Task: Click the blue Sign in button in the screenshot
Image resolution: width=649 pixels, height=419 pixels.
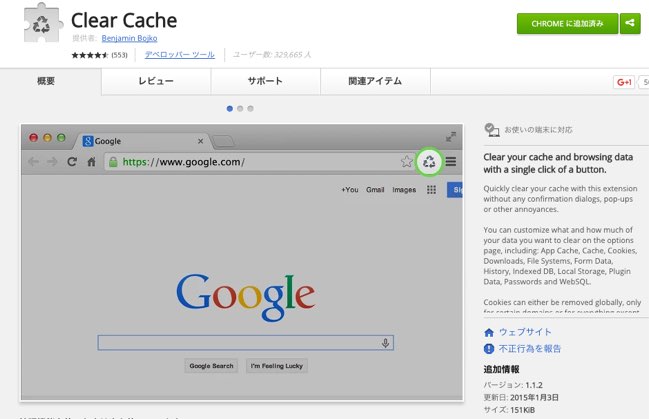Action: coord(455,190)
